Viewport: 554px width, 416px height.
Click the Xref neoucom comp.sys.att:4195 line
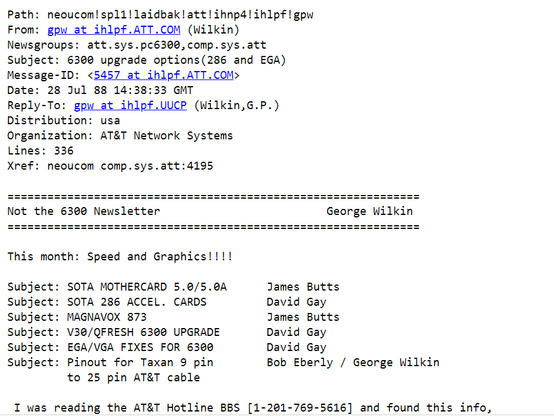click(x=110, y=166)
